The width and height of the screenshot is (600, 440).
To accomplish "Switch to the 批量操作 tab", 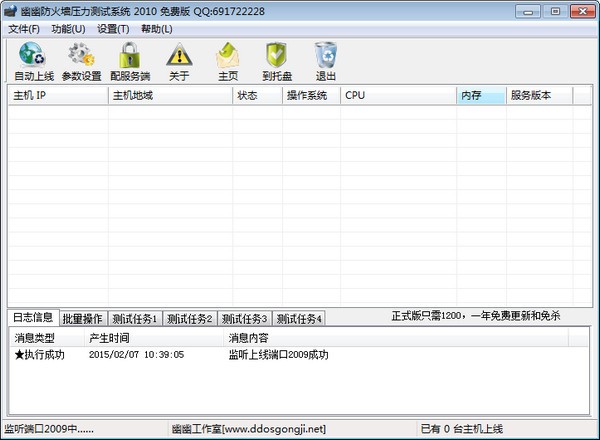I will pyautogui.click(x=82, y=318).
